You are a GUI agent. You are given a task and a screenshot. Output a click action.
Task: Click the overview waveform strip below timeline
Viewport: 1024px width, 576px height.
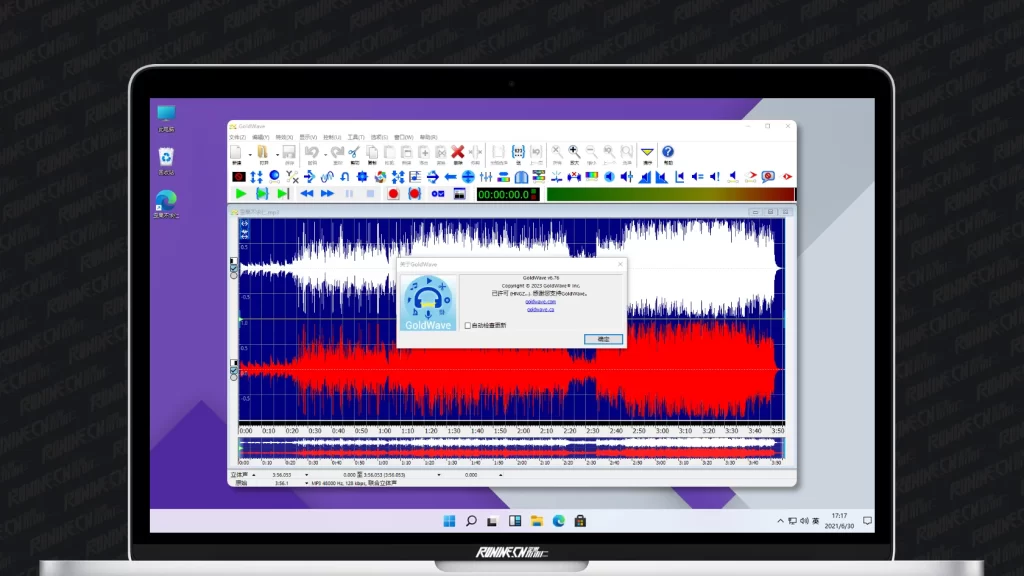[511, 448]
